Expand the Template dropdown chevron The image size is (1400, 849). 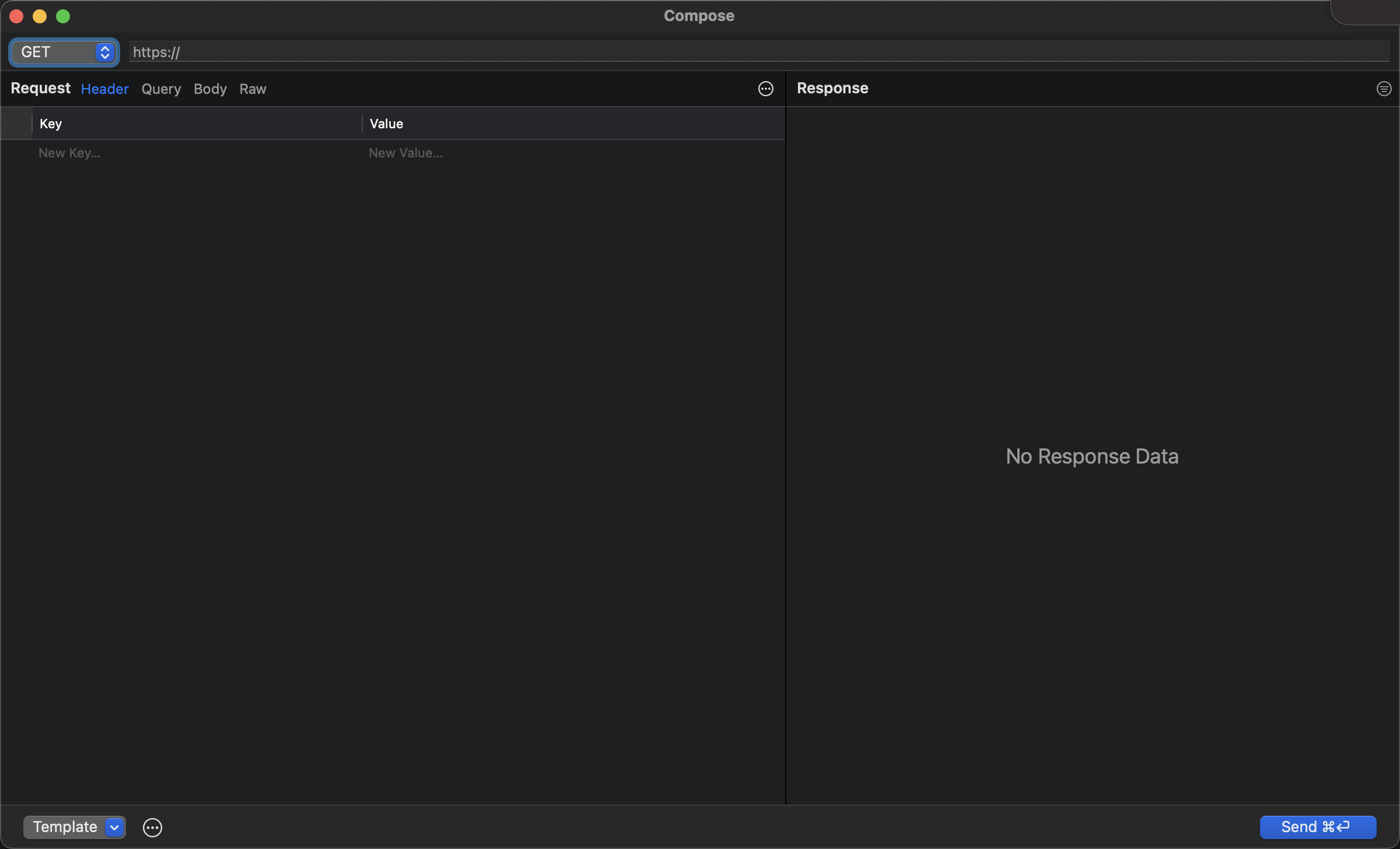pos(115,827)
